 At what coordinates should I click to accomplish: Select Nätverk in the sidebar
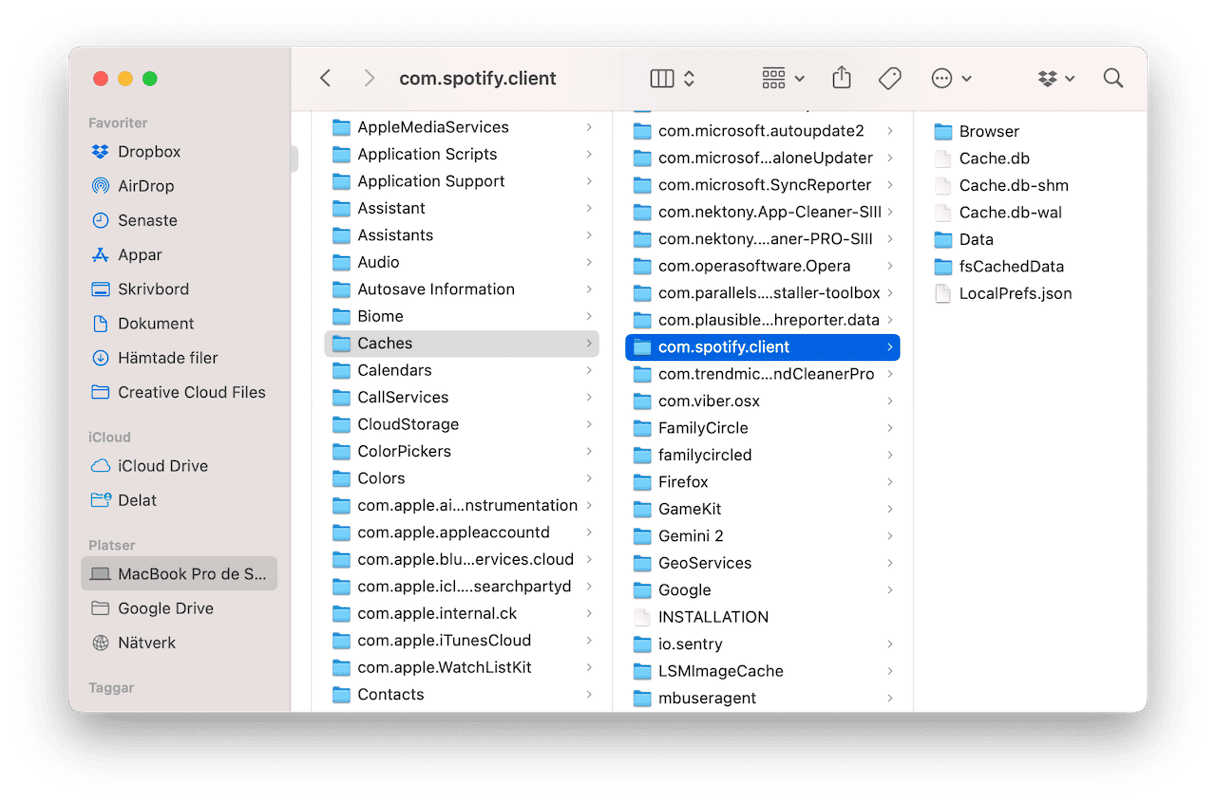146,643
